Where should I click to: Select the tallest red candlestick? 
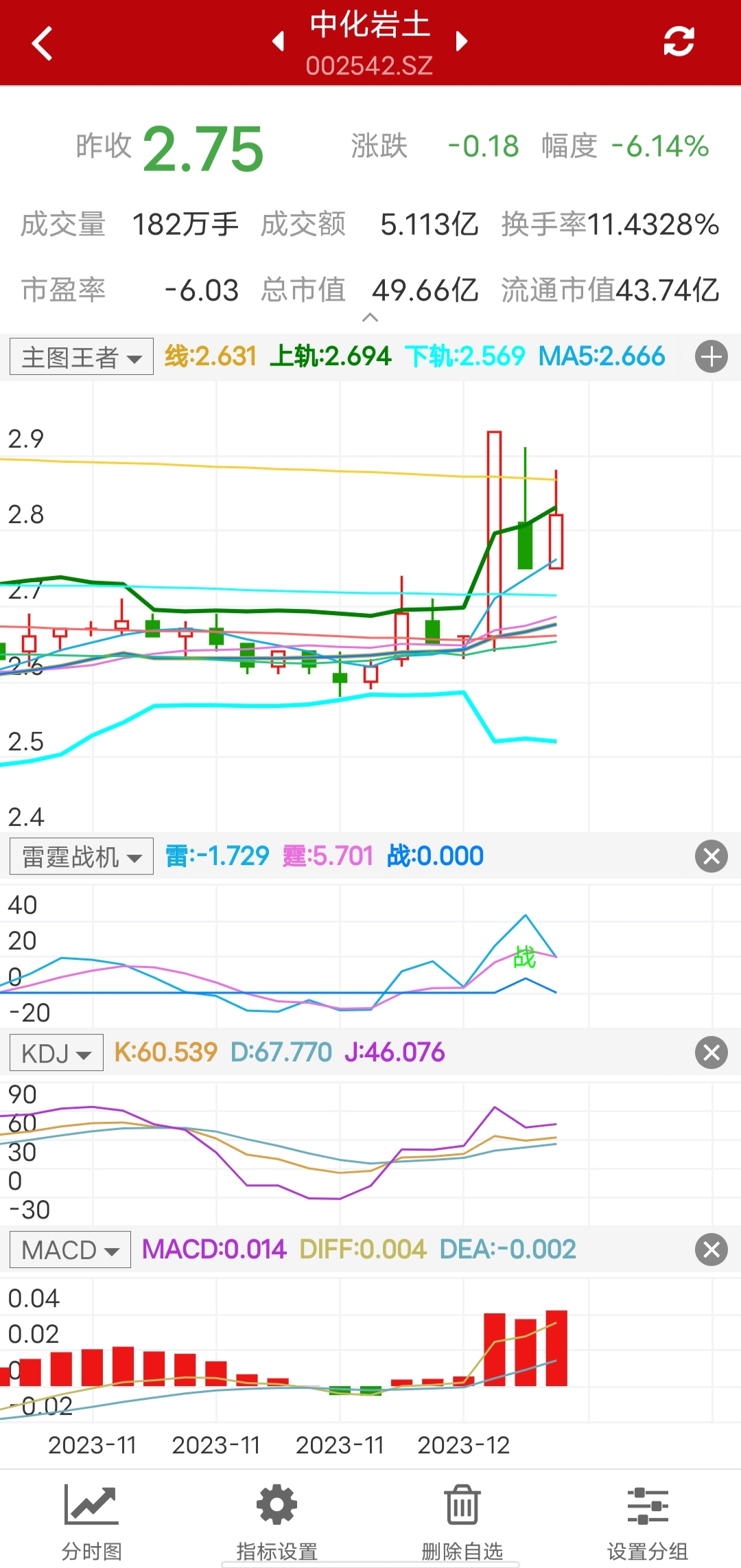click(x=494, y=535)
